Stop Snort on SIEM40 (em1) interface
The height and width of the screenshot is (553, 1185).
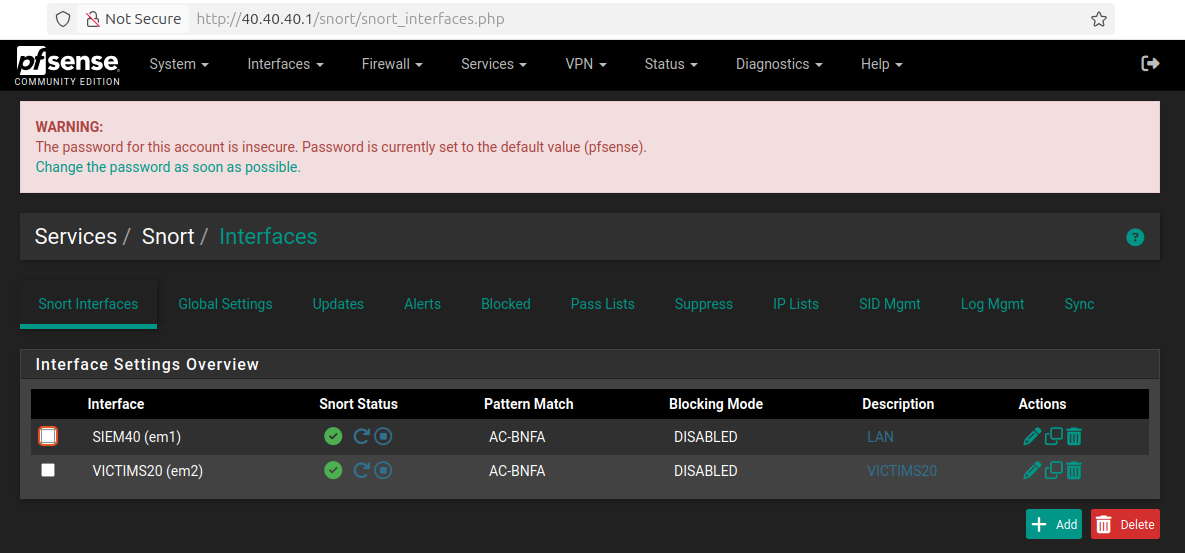[383, 437]
